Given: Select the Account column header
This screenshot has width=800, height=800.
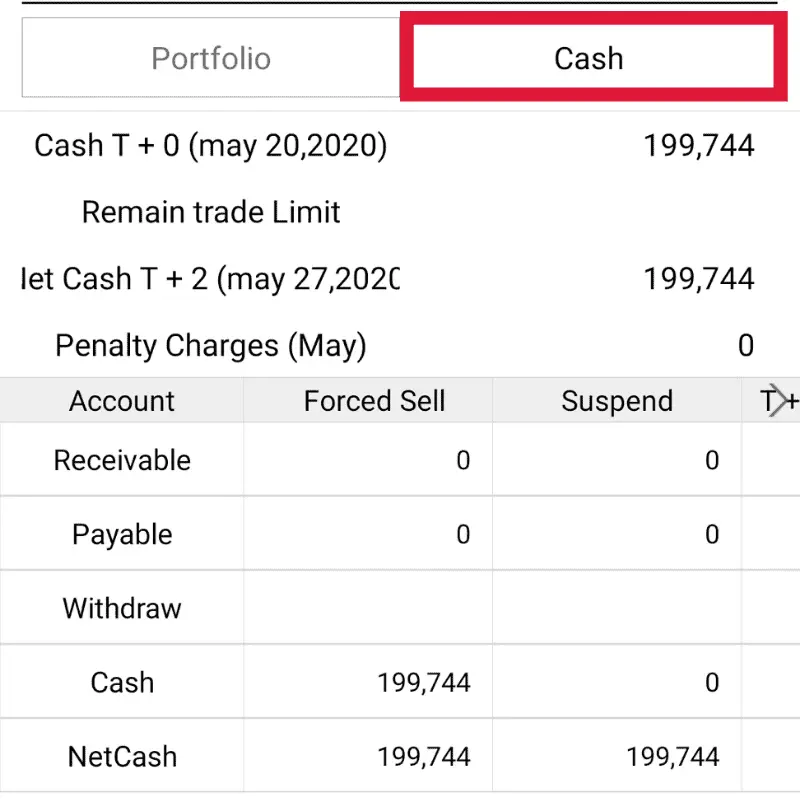Looking at the screenshot, I should coord(121,400).
